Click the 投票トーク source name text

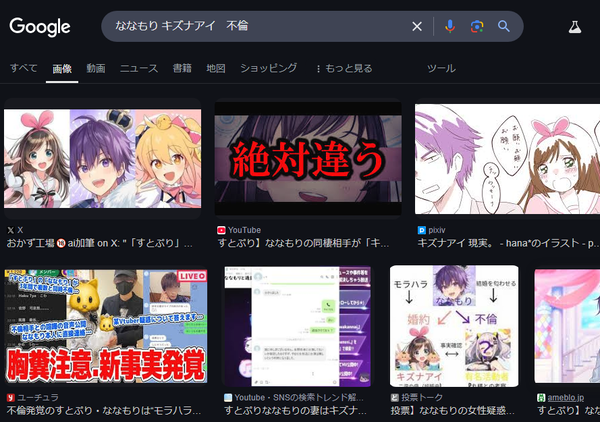422,398
